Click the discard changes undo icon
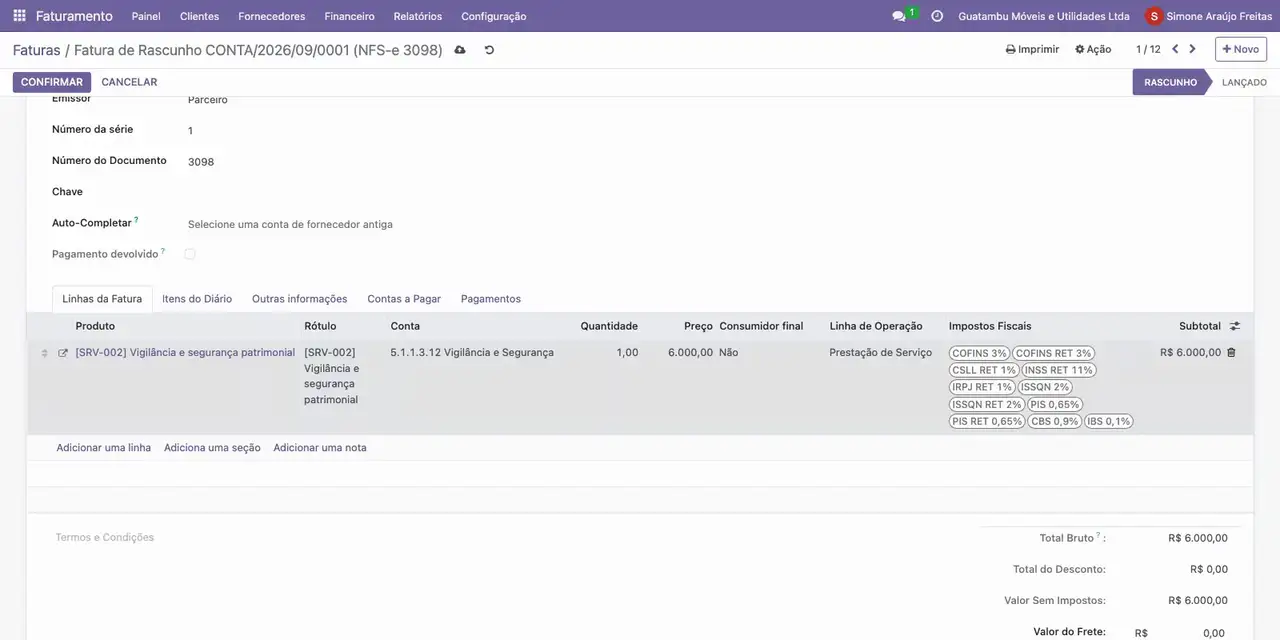Viewport: 1280px width, 640px height. coord(489,50)
